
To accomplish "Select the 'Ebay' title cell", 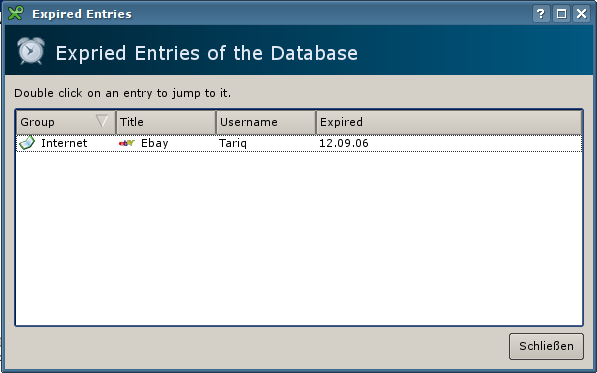I will pyautogui.click(x=166, y=143).
